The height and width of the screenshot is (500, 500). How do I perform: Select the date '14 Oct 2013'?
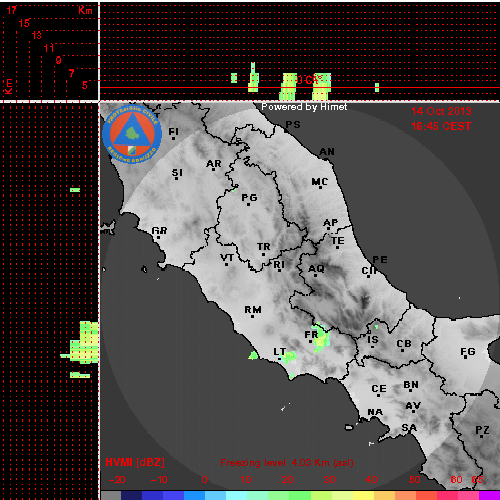(441, 111)
